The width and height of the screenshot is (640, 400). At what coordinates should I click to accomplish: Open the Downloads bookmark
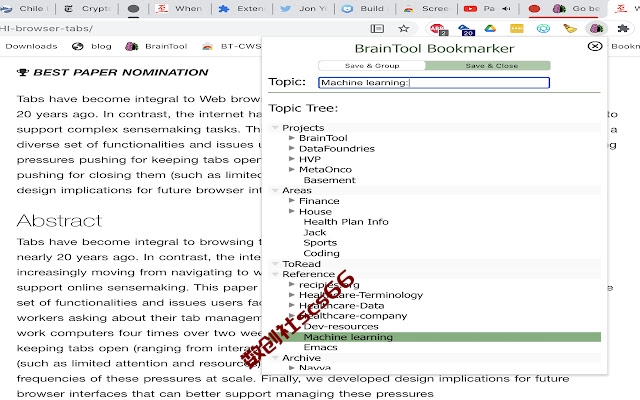tap(31, 47)
